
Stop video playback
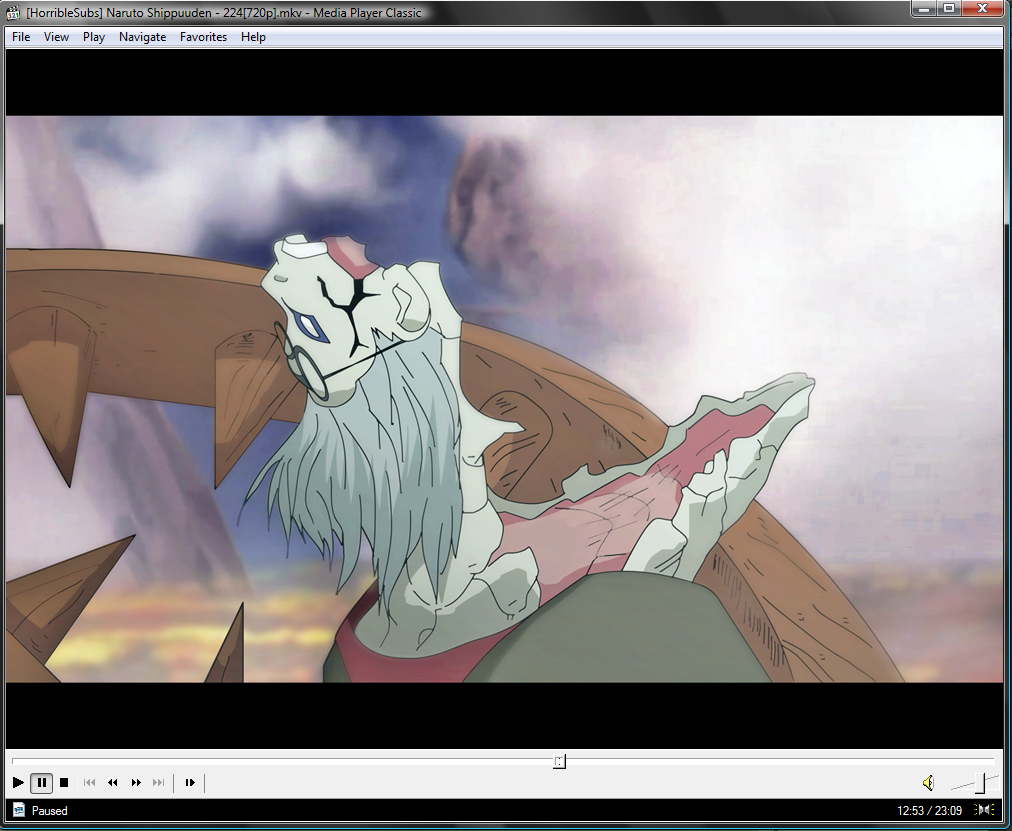pos(64,783)
